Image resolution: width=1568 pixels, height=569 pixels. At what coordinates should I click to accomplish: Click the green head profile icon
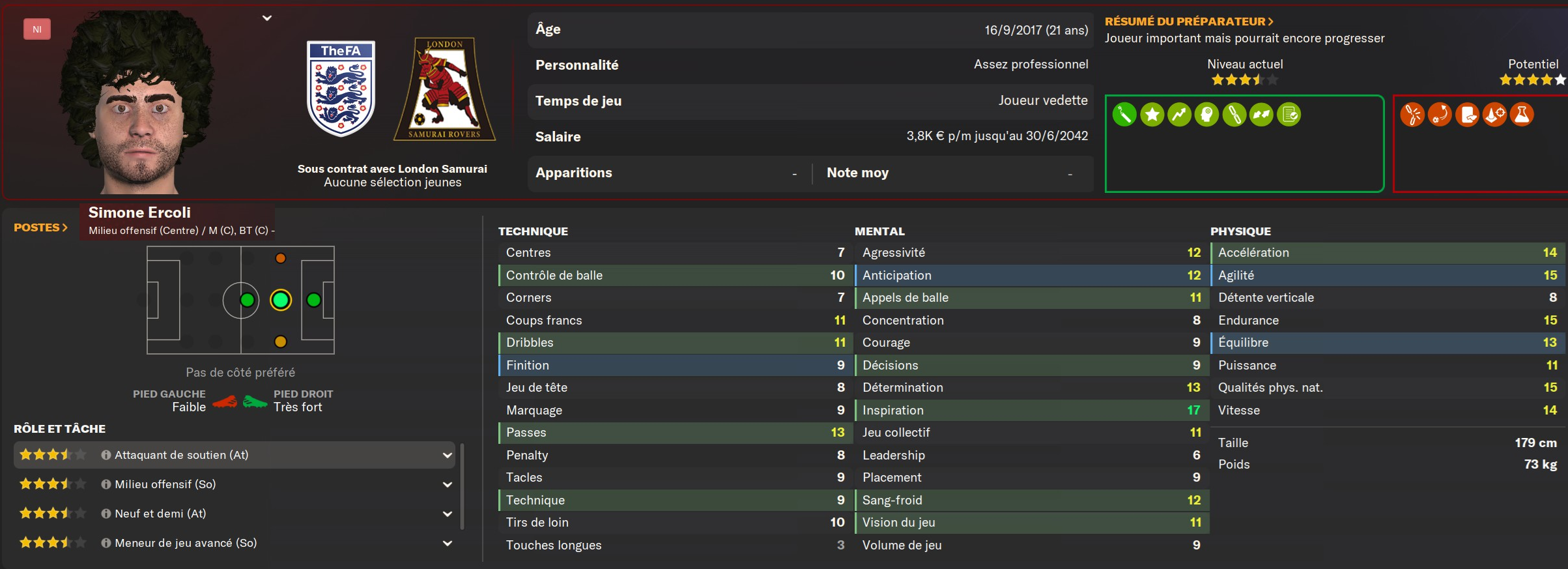click(1206, 115)
